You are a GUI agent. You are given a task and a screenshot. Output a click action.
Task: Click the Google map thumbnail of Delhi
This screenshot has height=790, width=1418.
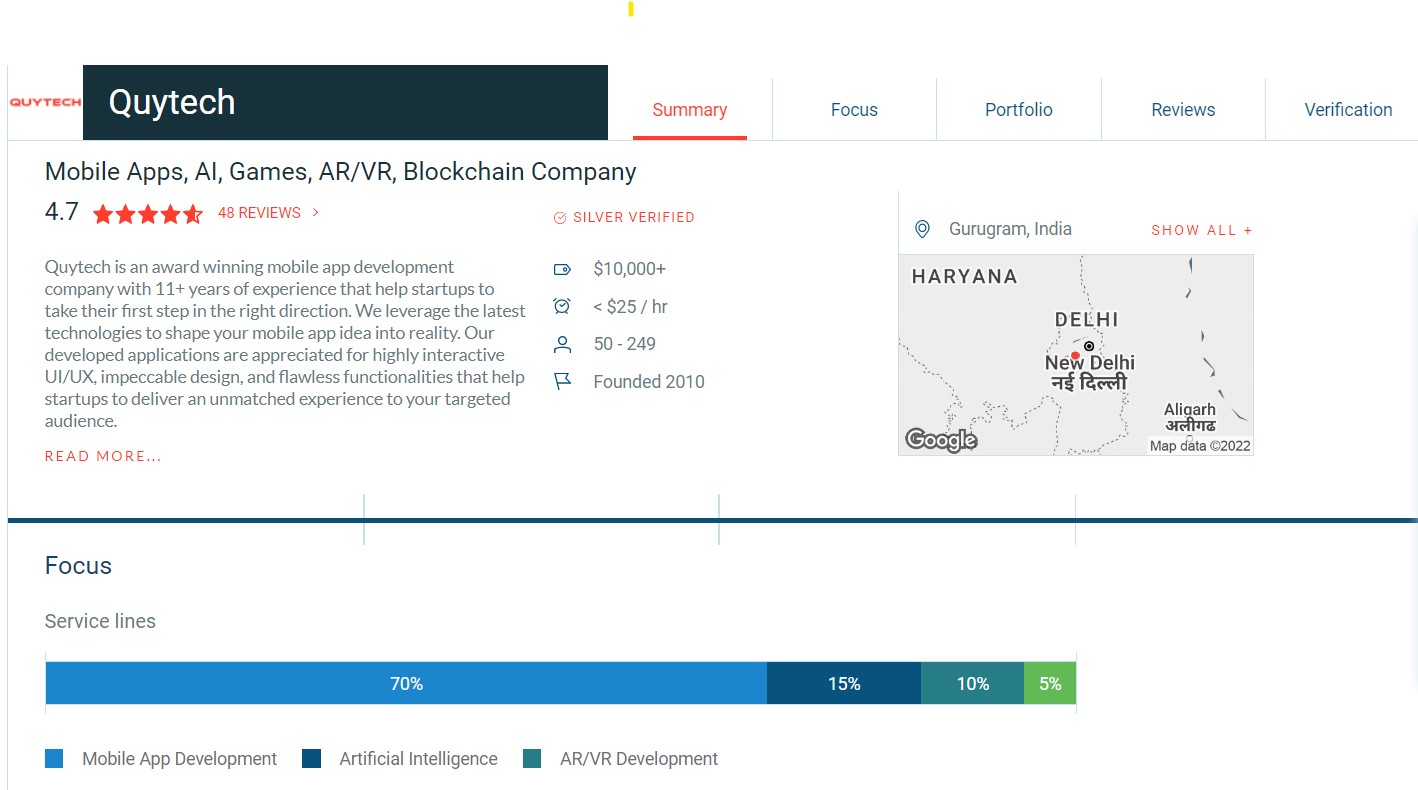coord(1076,355)
